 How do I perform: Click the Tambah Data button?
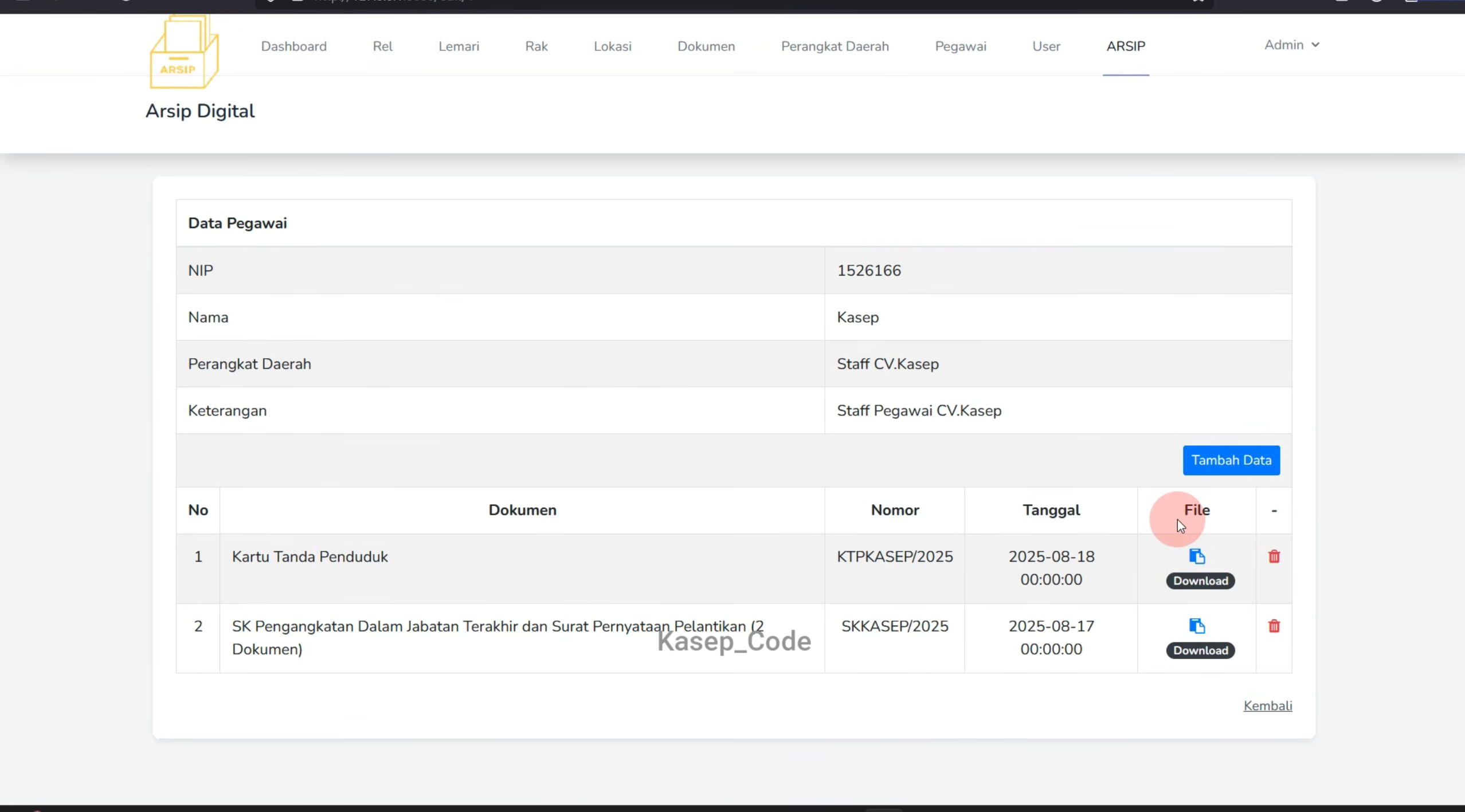pyautogui.click(x=1231, y=460)
